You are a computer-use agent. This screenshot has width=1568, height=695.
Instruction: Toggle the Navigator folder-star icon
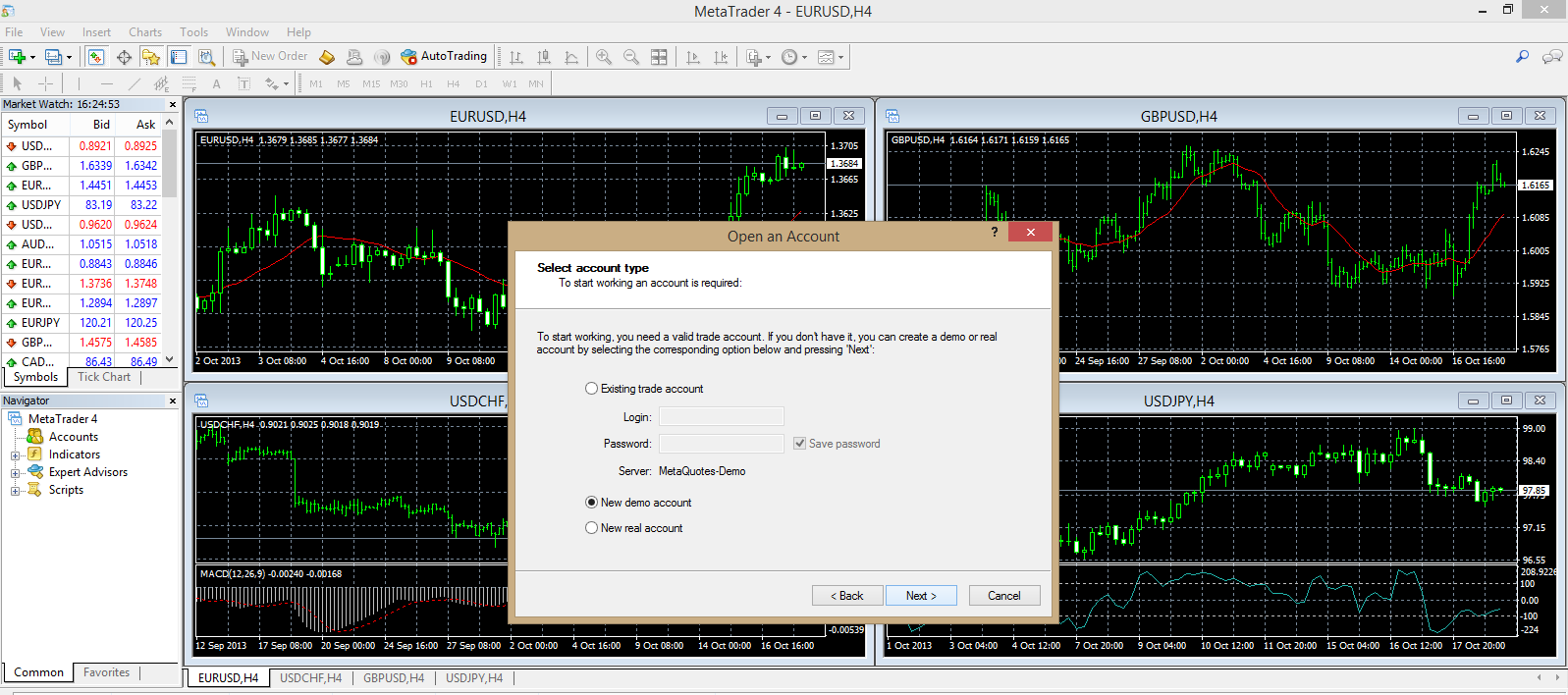150,57
